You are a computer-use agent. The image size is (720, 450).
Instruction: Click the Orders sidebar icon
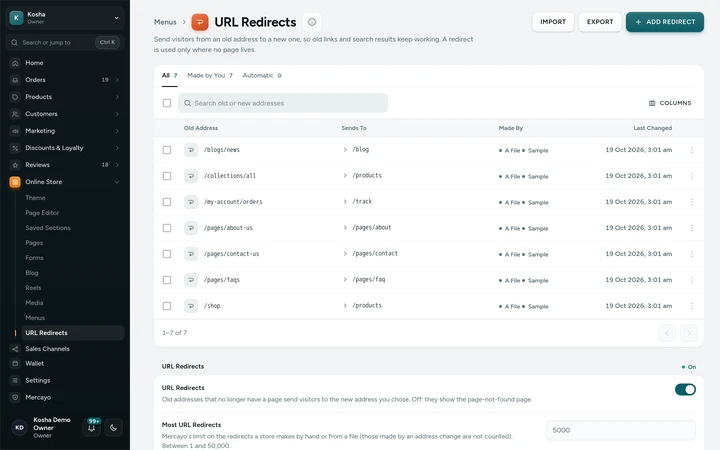point(15,80)
